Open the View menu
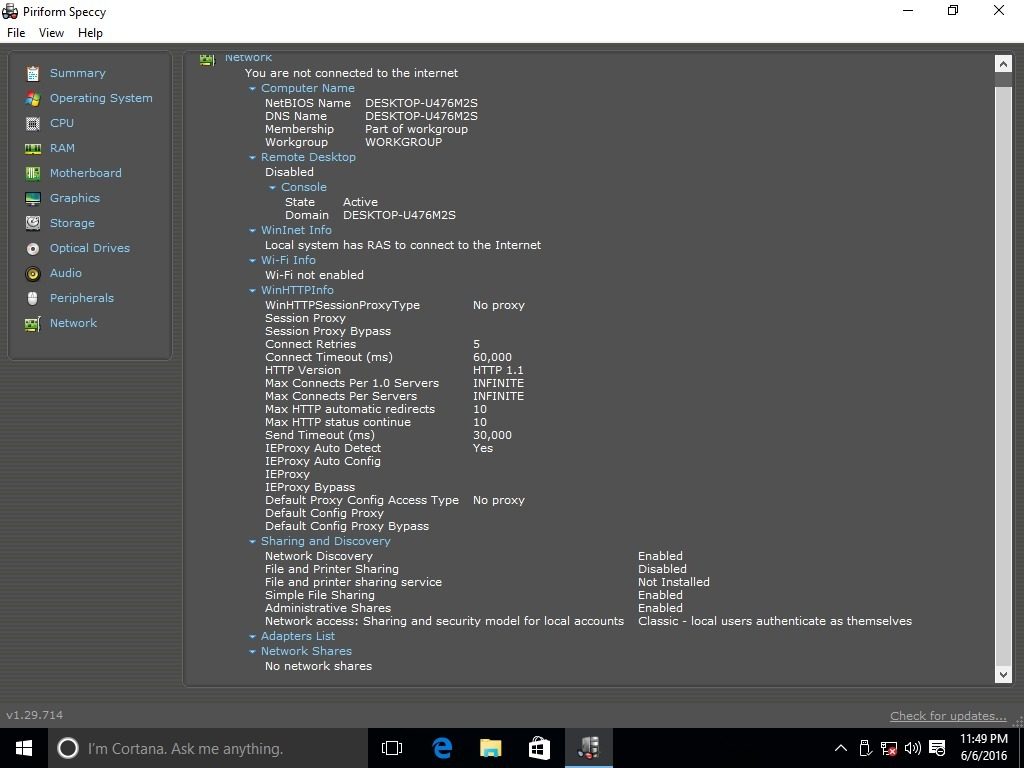This screenshot has width=1024, height=768. (51, 33)
